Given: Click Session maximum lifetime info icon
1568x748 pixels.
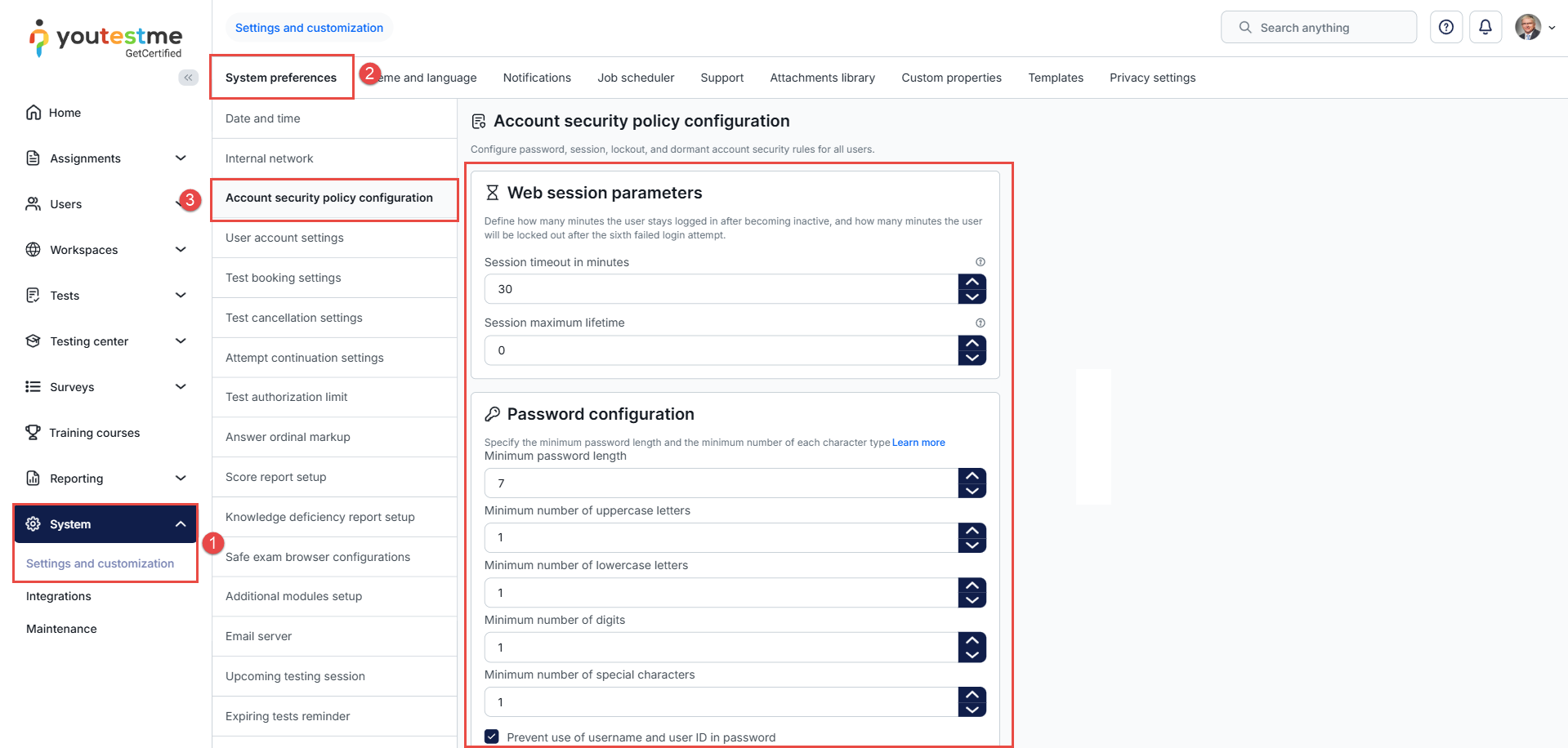Looking at the screenshot, I should pyautogui.click(x=980, y=323).
